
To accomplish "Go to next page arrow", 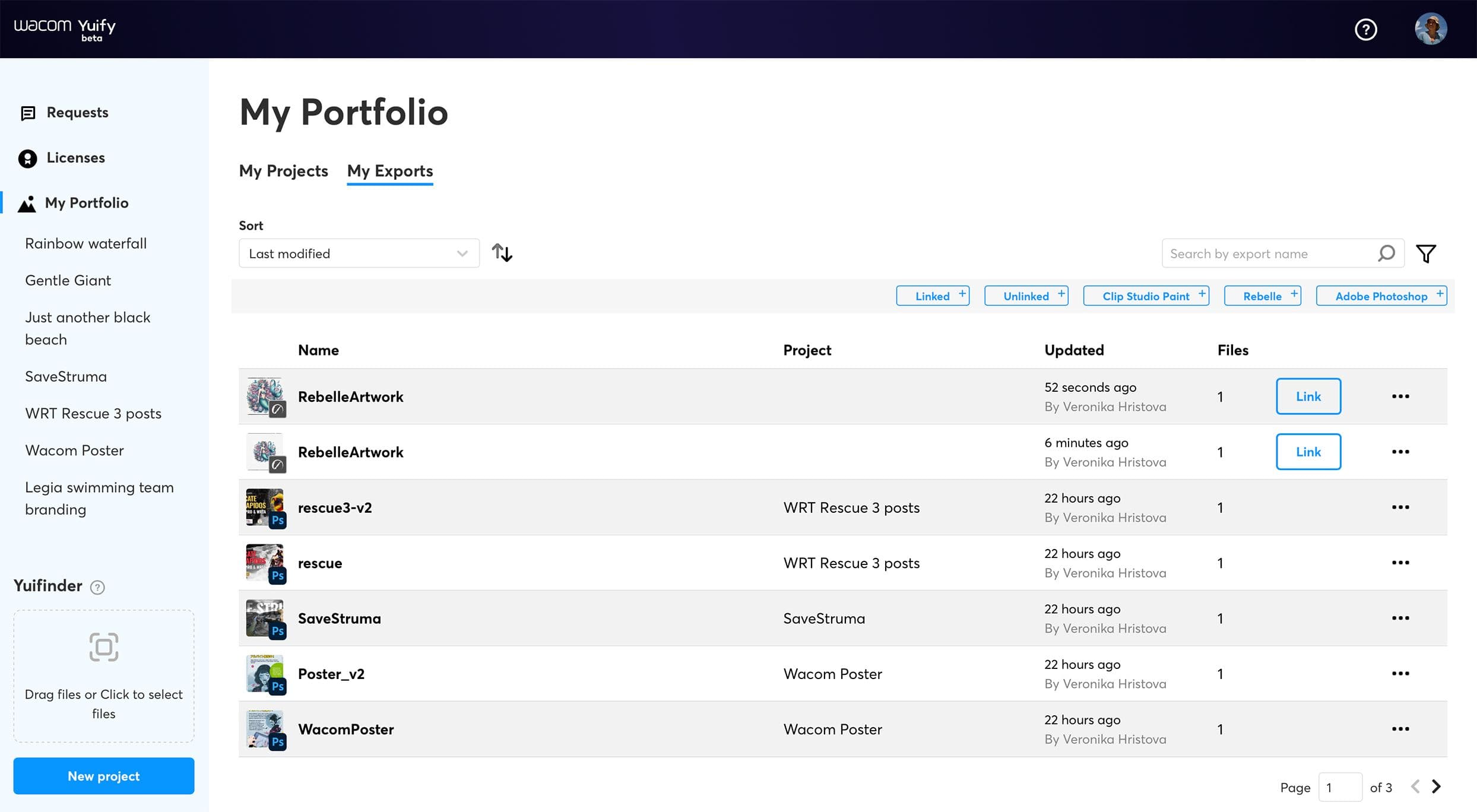I will tap(1437, 787).
